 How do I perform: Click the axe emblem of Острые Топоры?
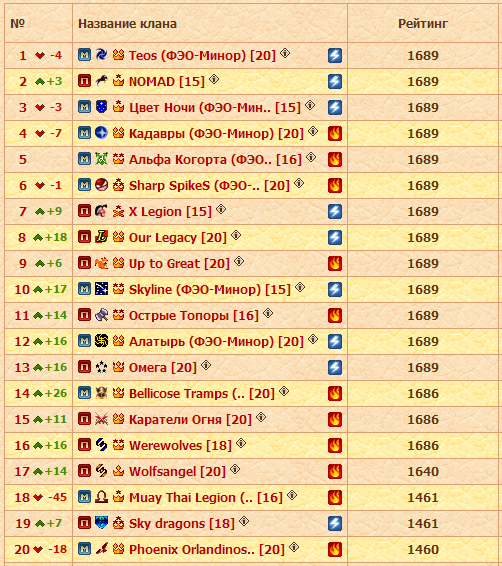click(x=101, y=314)
